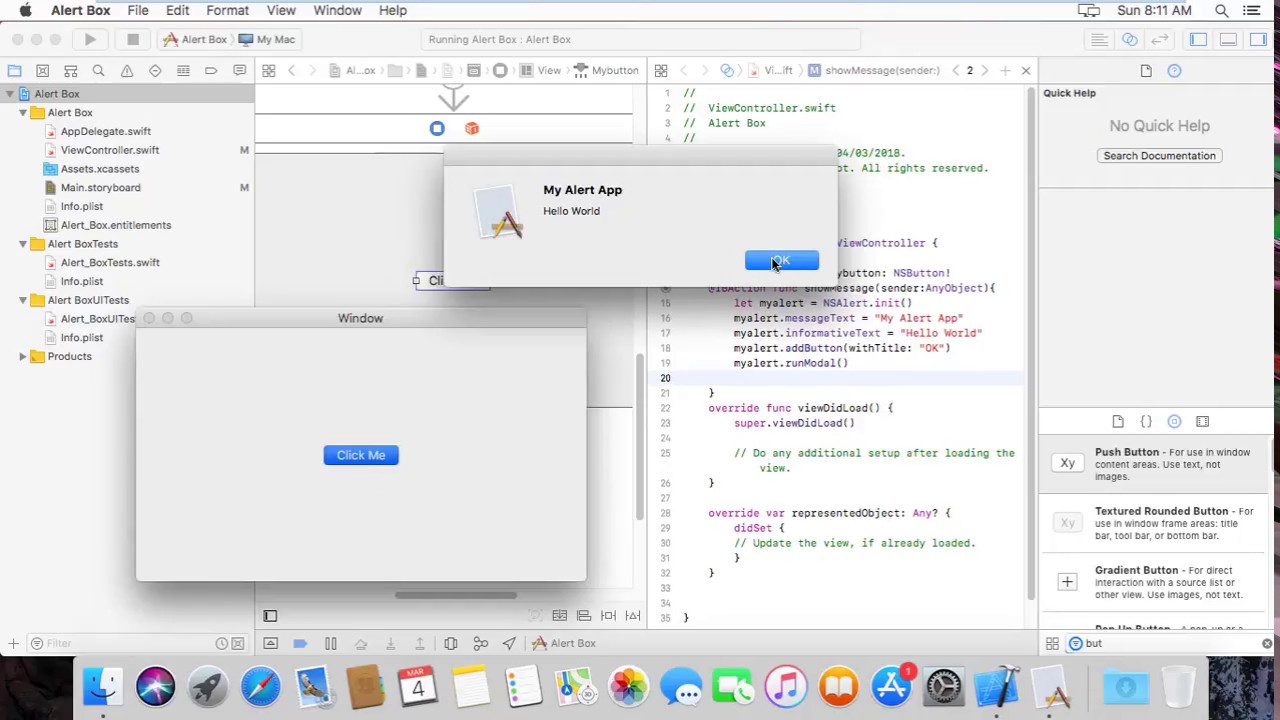Open the File inspector icon
The height and width of the screenshot is (720, 1280).
(x=1145, y=70)
